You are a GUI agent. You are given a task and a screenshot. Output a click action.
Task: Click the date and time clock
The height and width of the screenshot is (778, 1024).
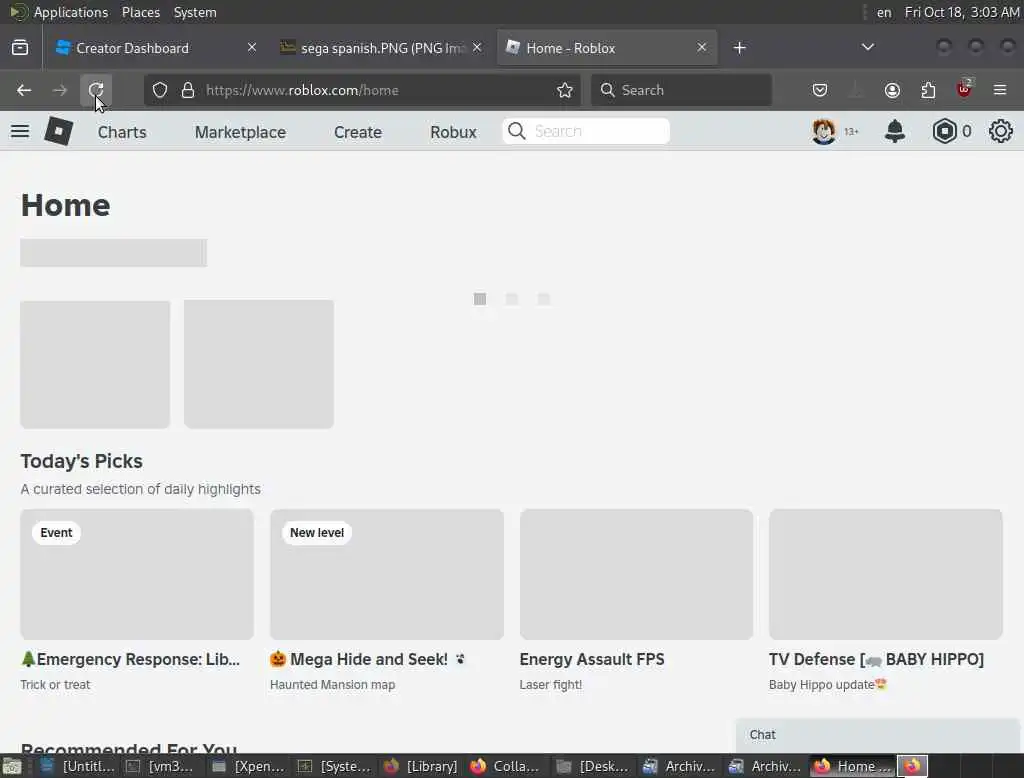(961, 12)
